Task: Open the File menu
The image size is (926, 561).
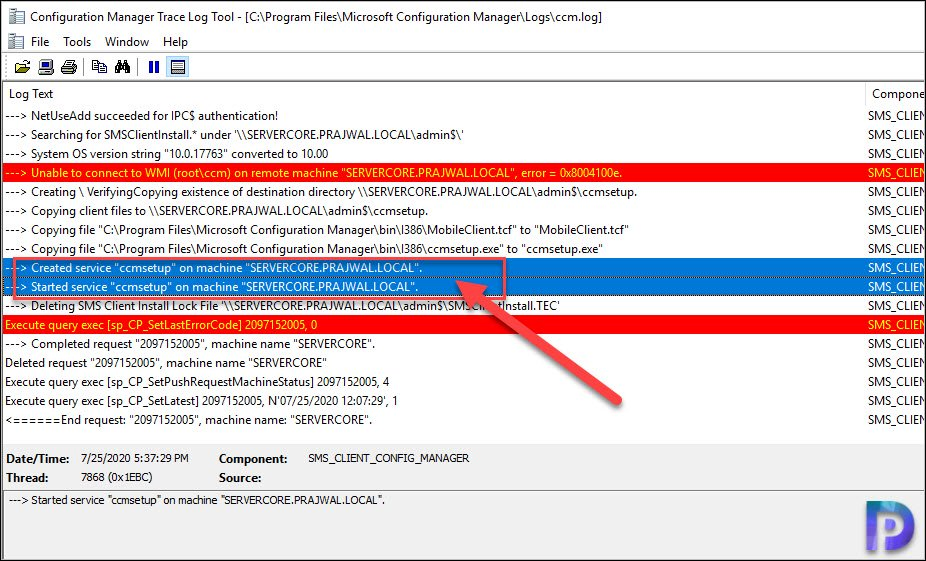Action: [x=40, y=42]
